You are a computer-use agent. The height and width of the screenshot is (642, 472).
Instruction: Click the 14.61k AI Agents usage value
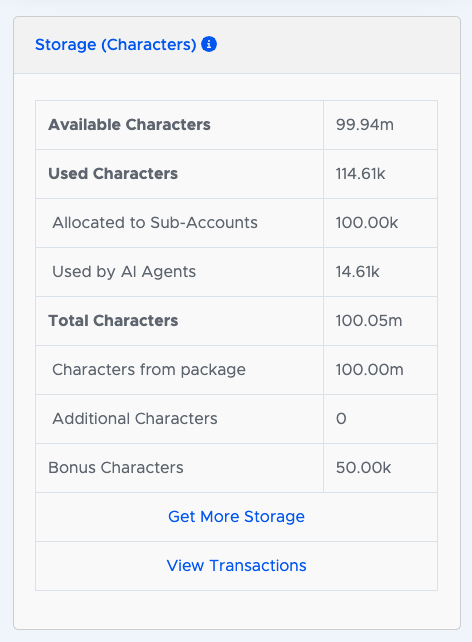pyautogui.click(x=358, y=272)
